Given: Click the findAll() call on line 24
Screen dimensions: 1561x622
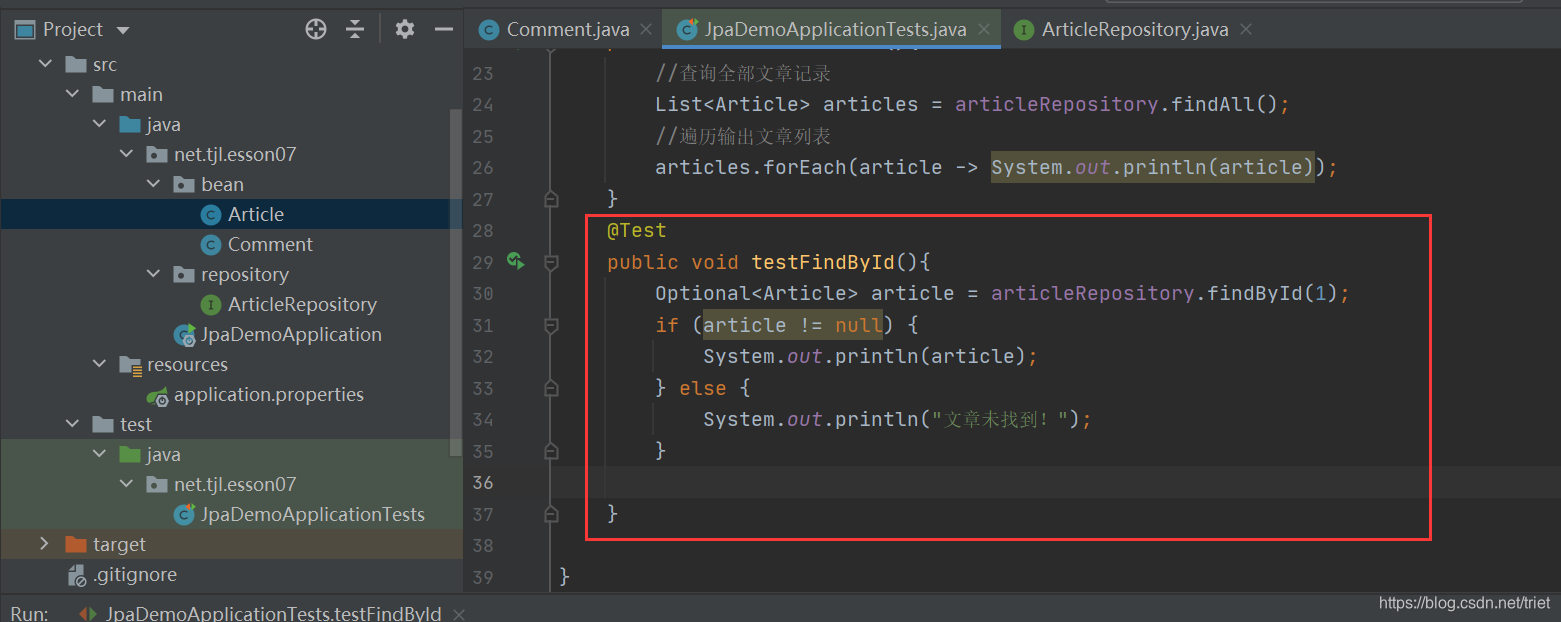Looking at the screenshot, I should coord(1224,104).
